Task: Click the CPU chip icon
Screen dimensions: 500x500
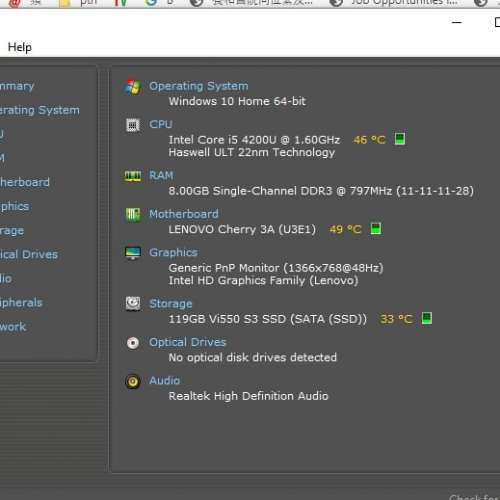Action: [x=133, y=125]
